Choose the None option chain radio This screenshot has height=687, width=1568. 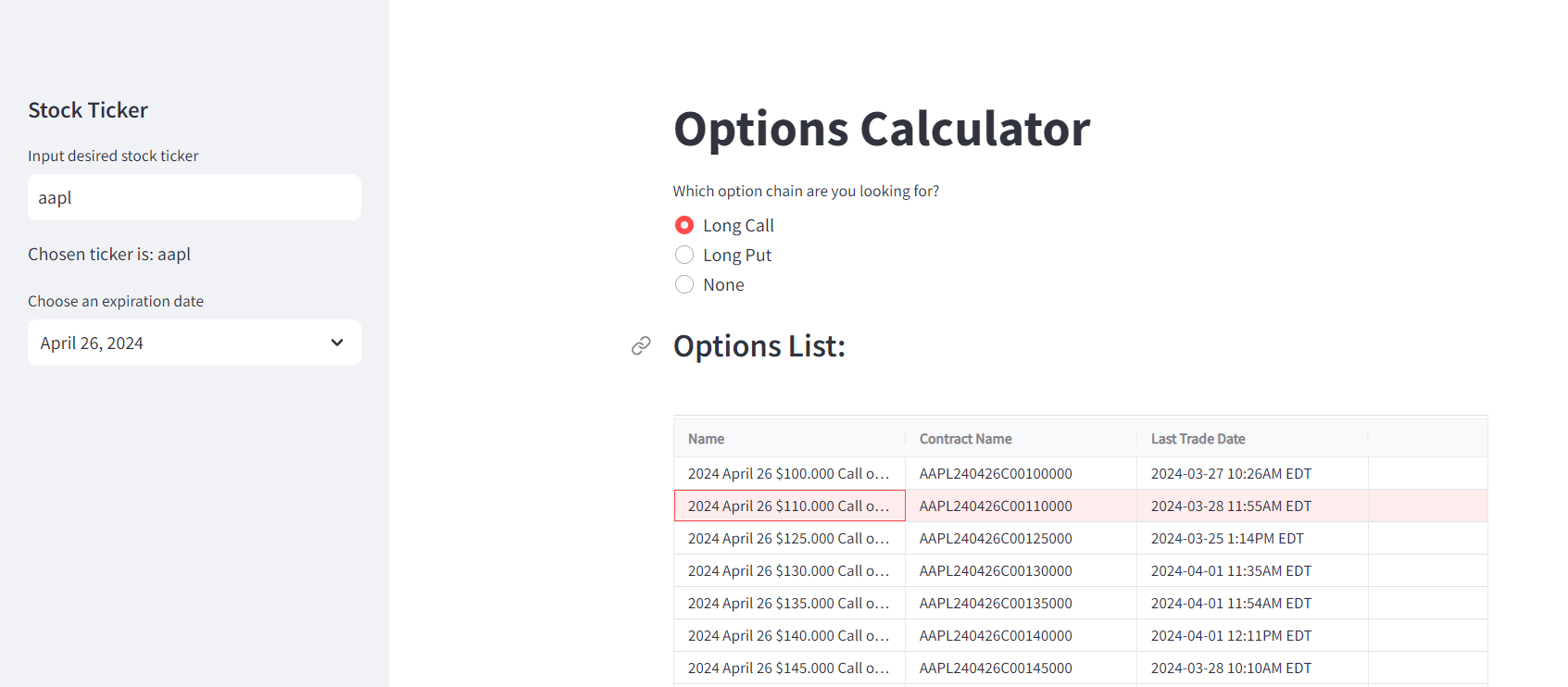(x=684, y=284)
